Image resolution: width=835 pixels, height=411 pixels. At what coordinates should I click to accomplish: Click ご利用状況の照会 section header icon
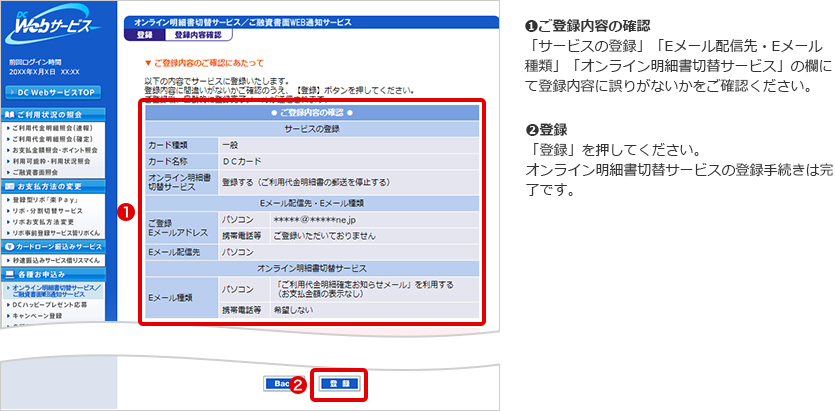coord(9,114)
